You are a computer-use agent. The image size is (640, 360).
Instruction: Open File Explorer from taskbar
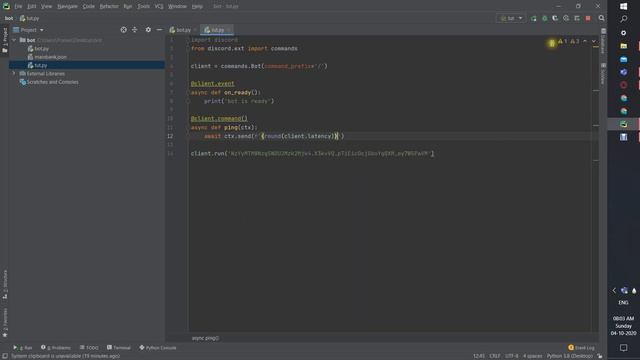click(624, 46)
